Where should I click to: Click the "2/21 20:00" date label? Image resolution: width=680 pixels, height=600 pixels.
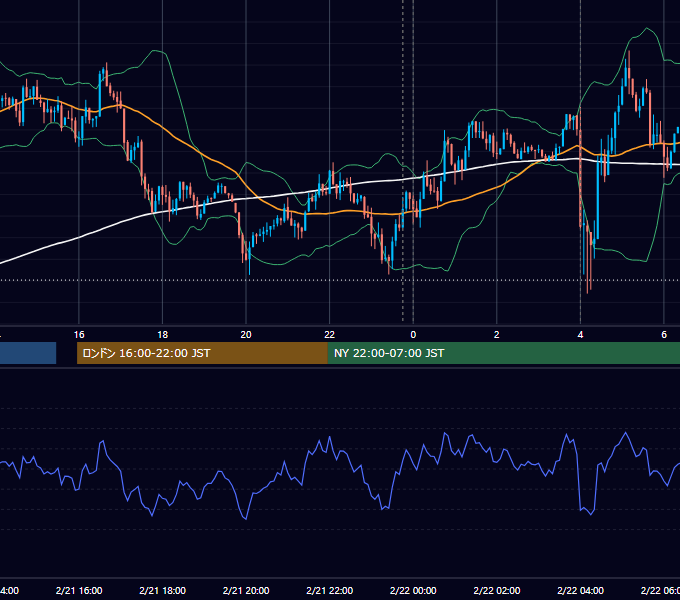point(246,591)
